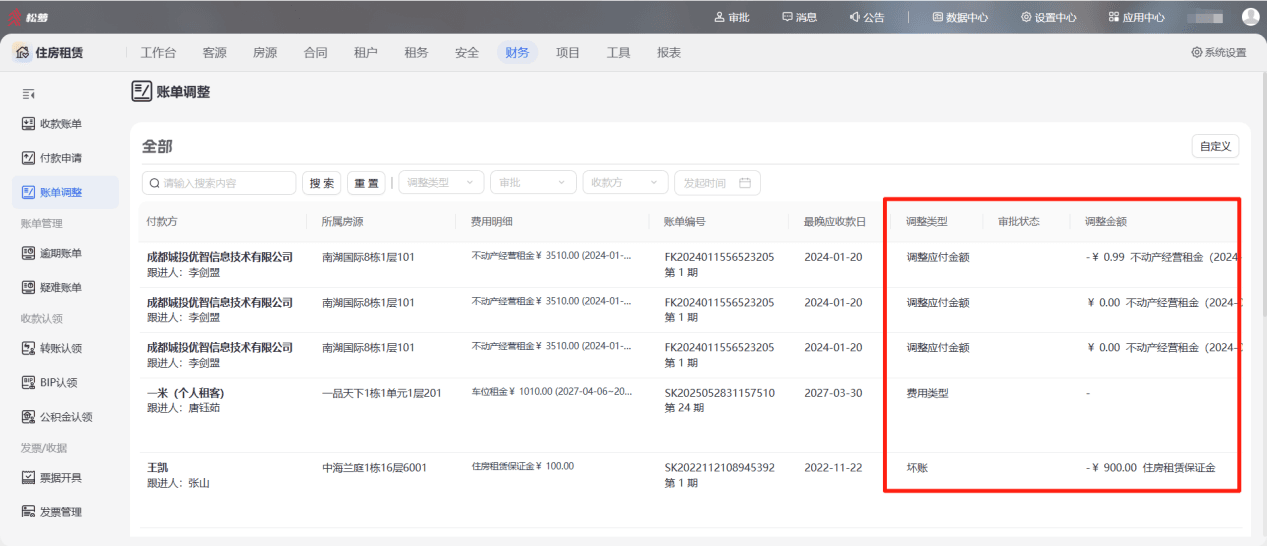Expand the 审批 dropdown filter
Viewport: 1267px width, 546px height.
(x=534, y=183)
